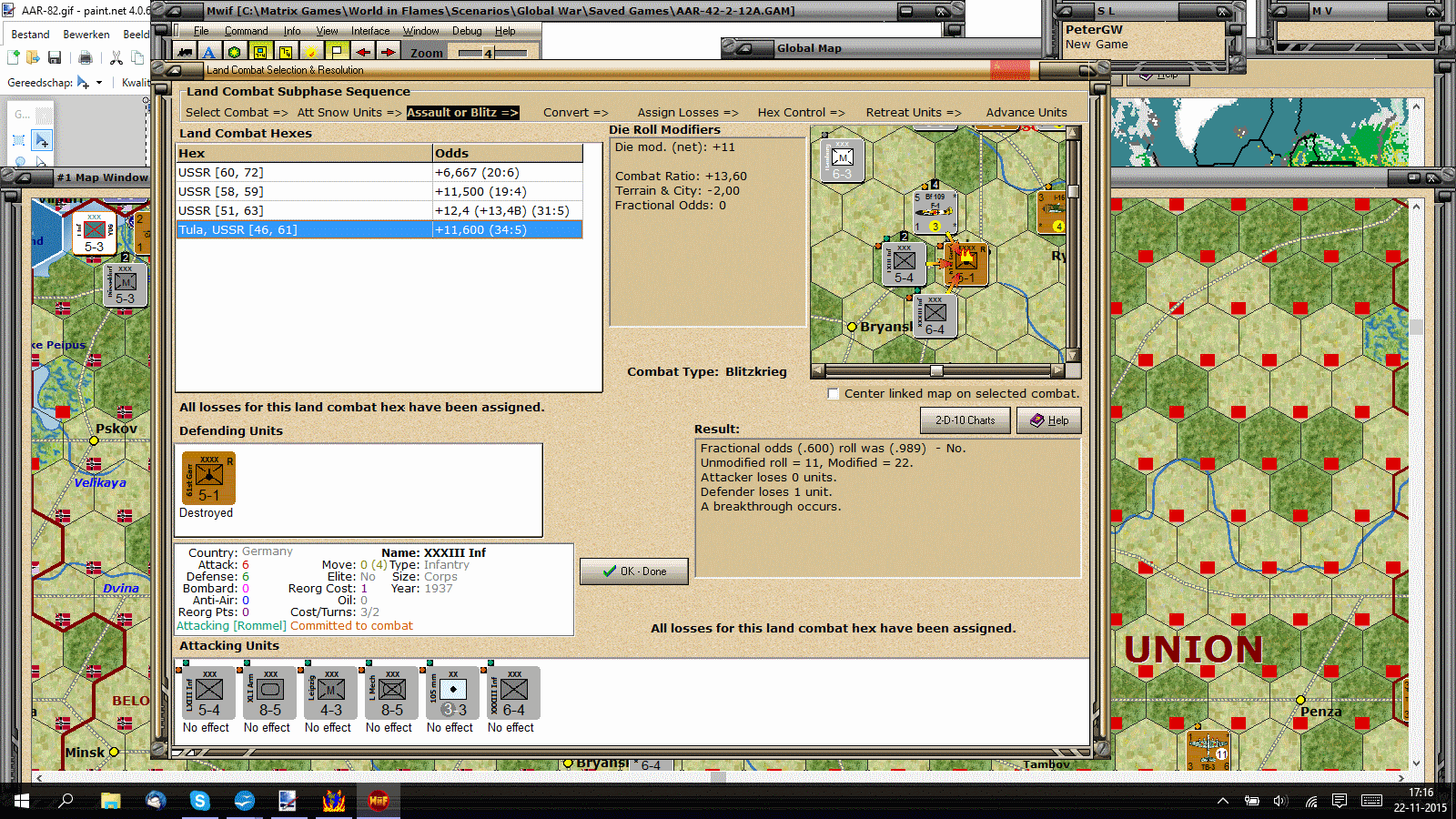Screen dimensions: 1456x819
Task: Open the notification center icon
Action: (1340, 801)
